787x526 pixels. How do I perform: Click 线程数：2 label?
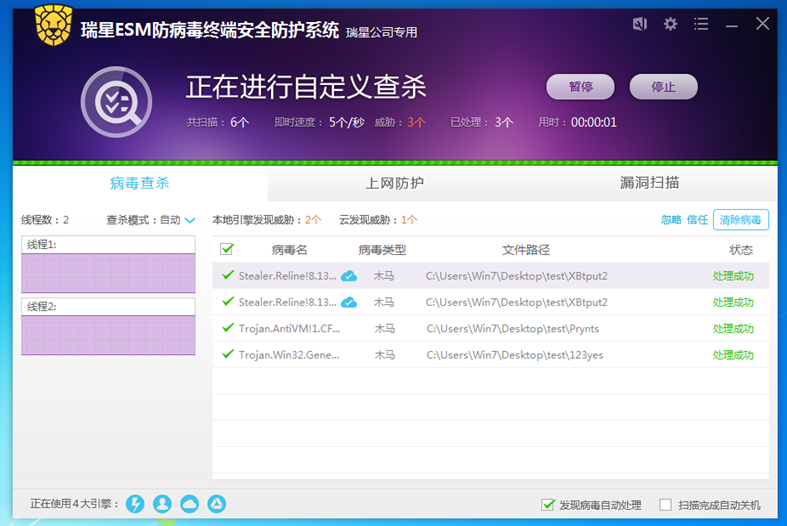(45, 220)
